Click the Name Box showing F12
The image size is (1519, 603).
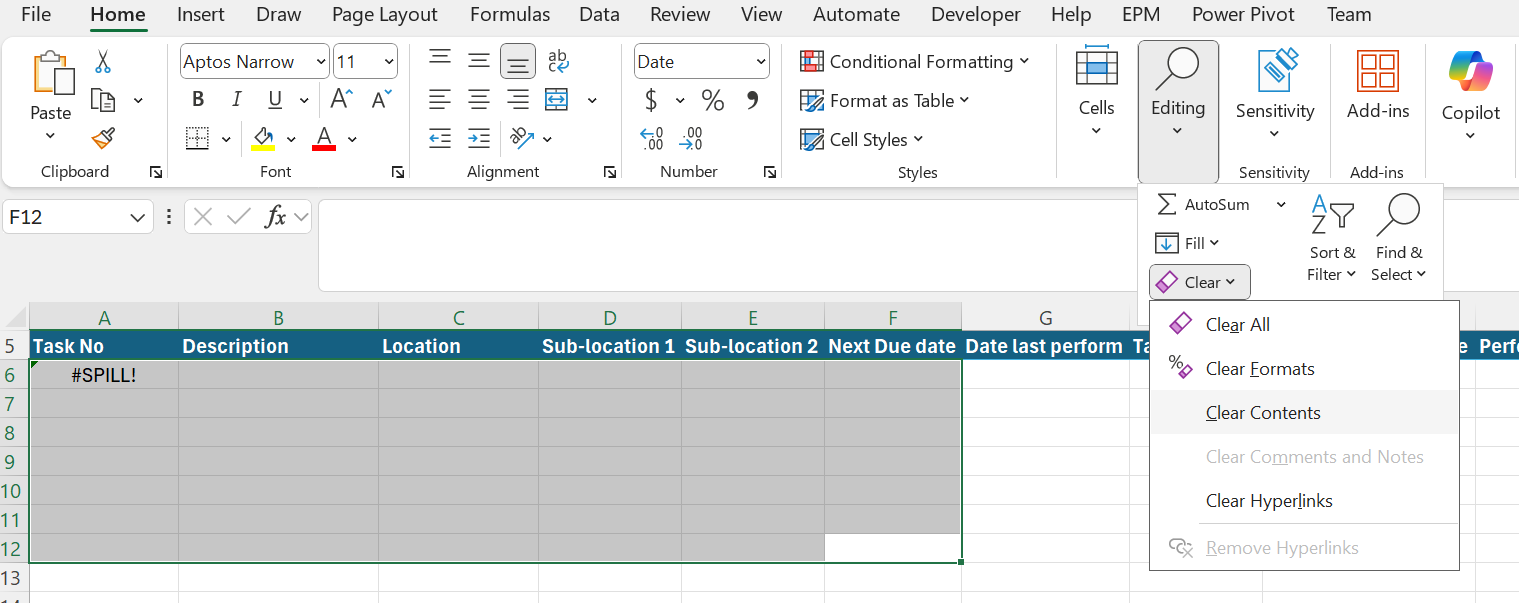78,217
